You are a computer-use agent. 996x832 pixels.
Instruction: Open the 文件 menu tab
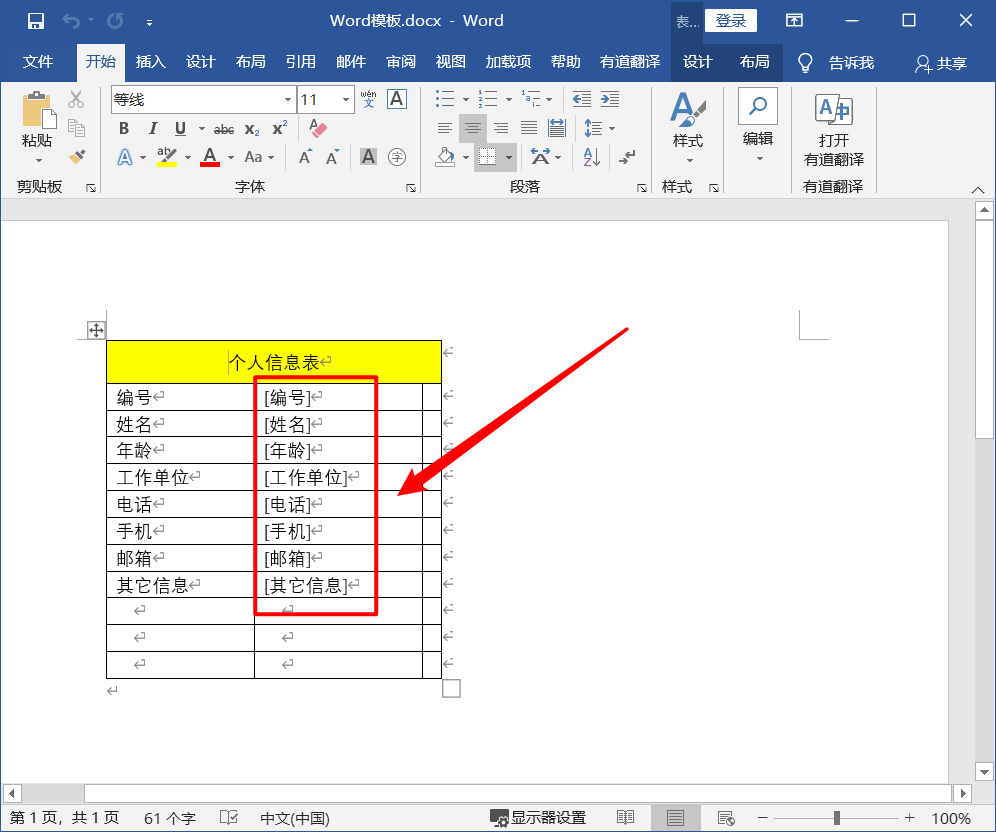point(38,62)
